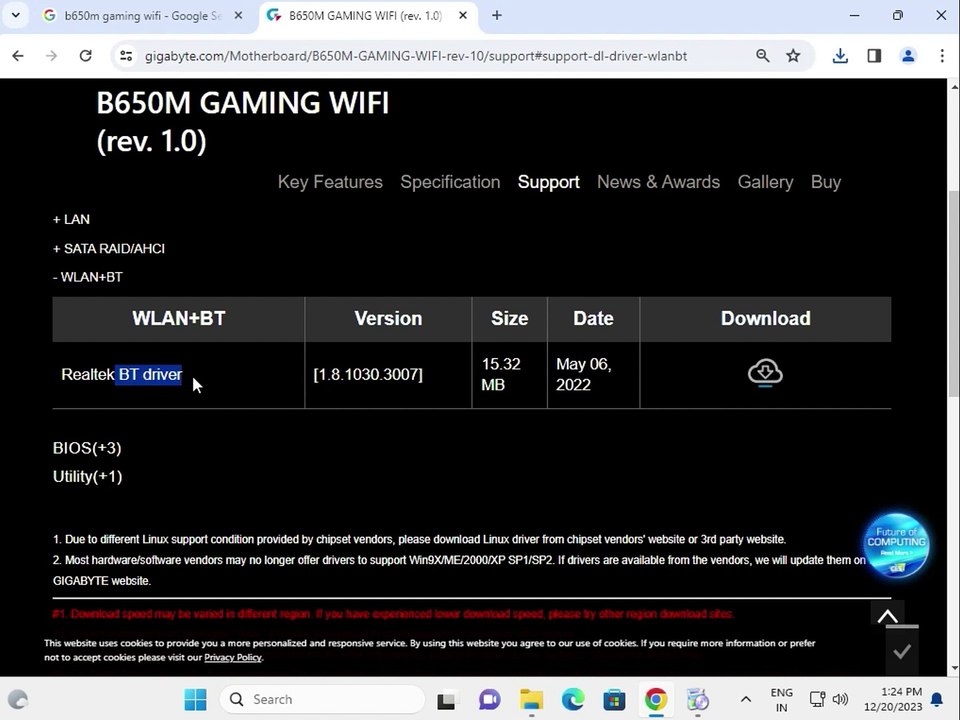Open Key Features section

point(330,182)
